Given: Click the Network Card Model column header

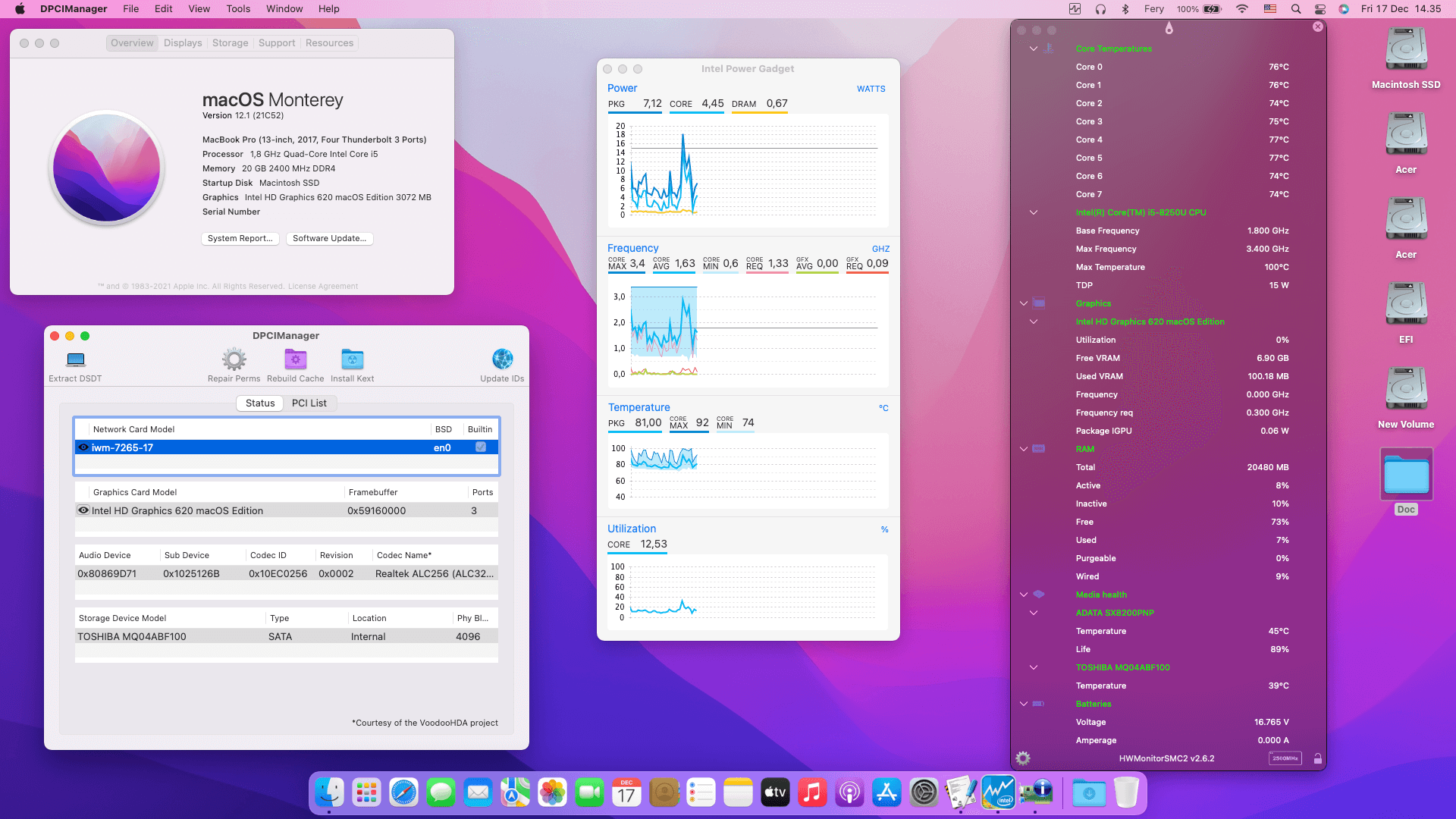Looking at the screenshot, I should click(134, 429).
